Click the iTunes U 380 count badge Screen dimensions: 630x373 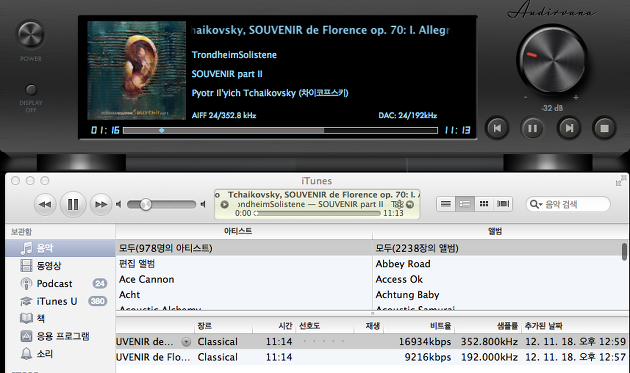(x=98, y=301)
